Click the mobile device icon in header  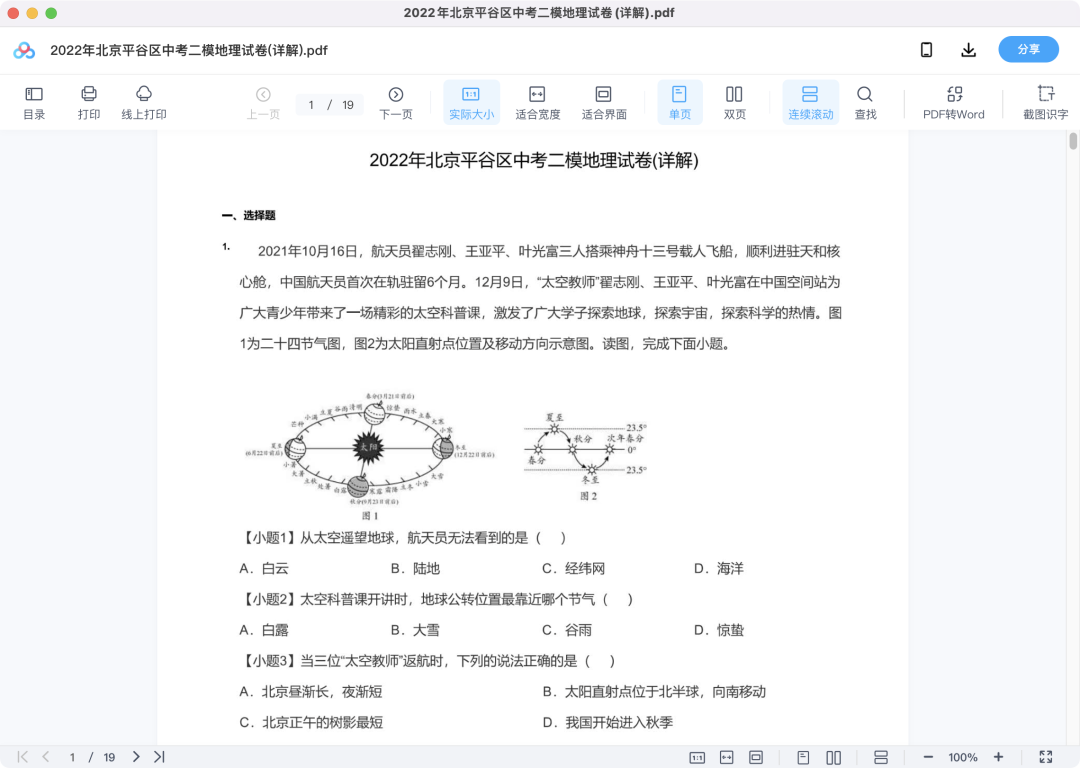coord(926,50)
